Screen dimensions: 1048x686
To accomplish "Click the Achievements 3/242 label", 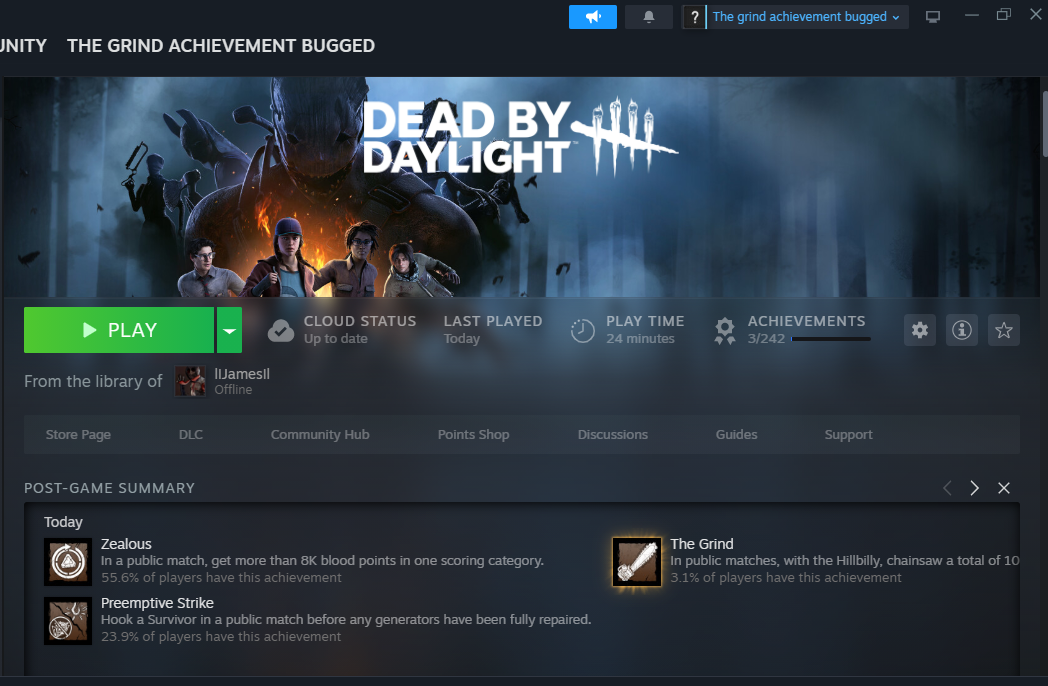I will (806, 330).
